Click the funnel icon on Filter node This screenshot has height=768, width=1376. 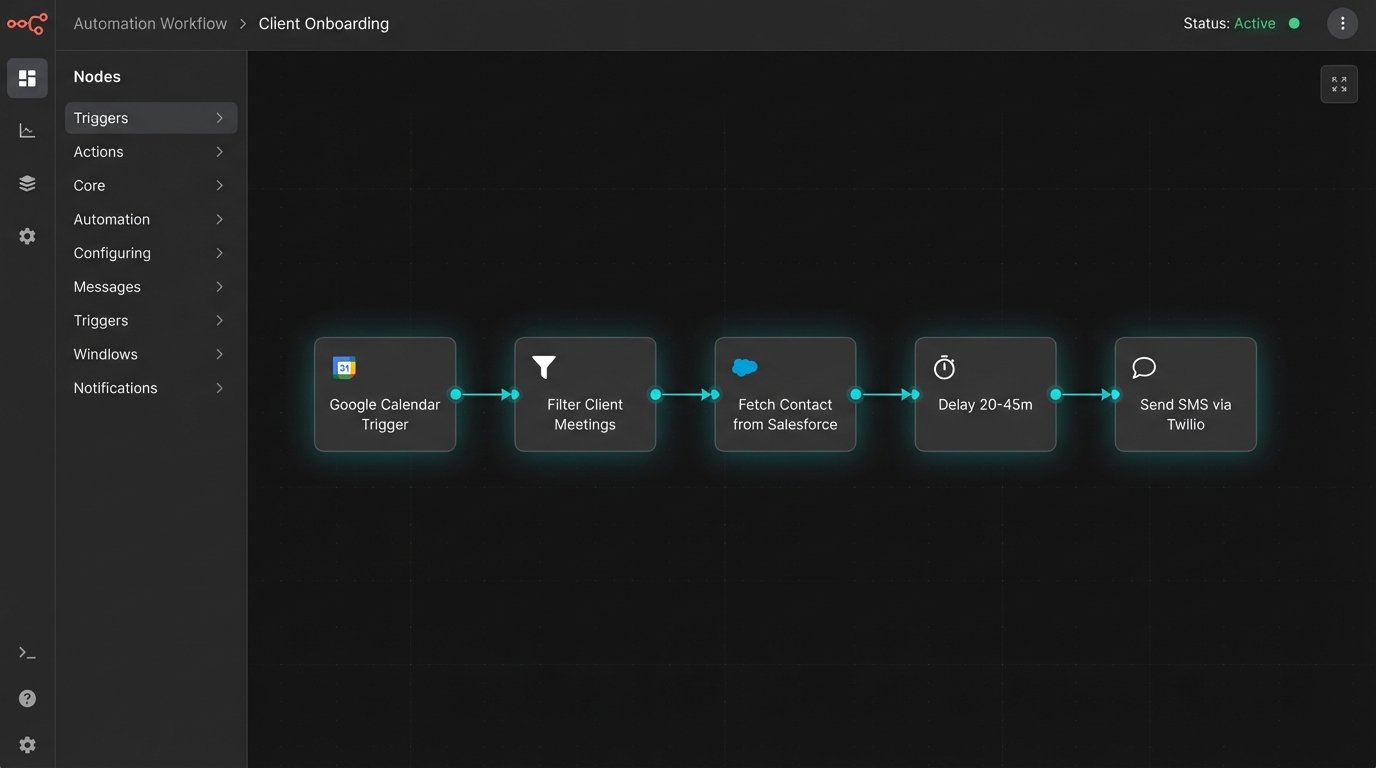544,368
